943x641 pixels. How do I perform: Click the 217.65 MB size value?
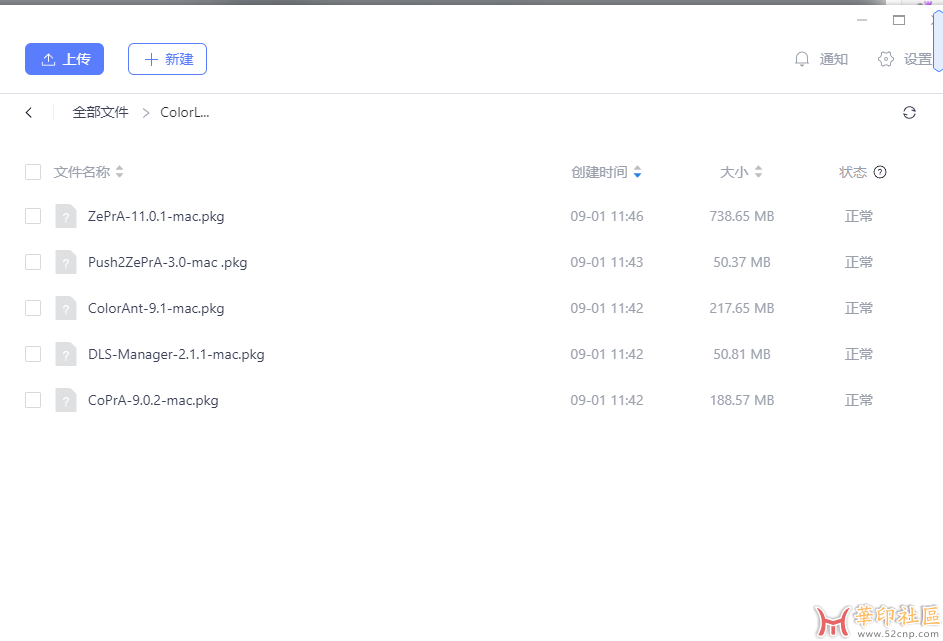[742, 308]
